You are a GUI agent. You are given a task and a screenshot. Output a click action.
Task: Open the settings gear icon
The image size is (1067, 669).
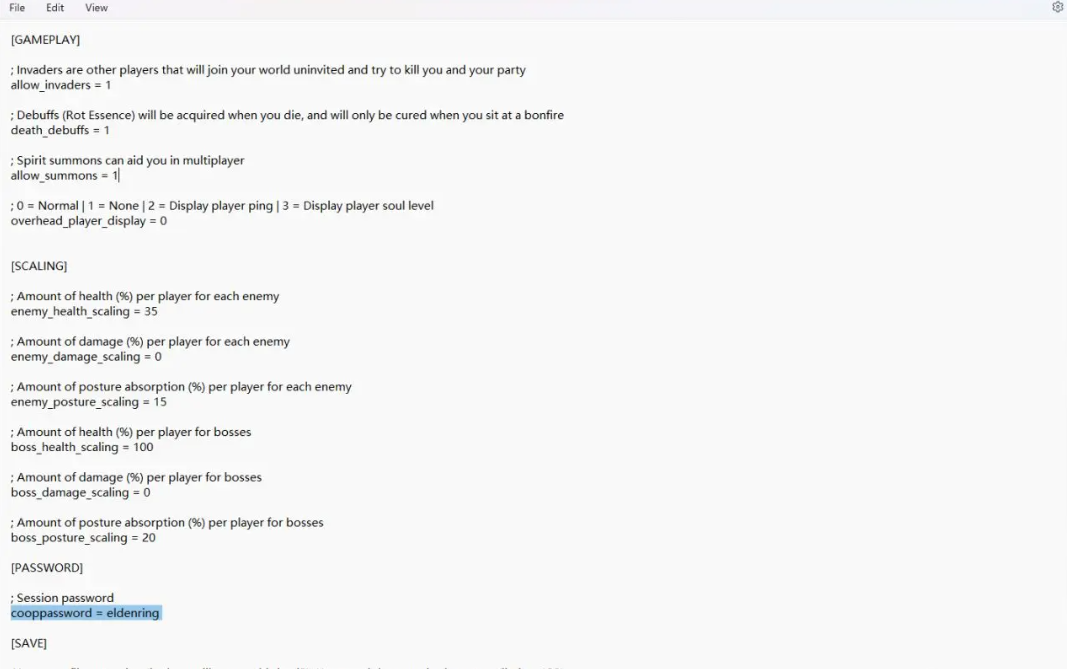[x=1057, y=7]
